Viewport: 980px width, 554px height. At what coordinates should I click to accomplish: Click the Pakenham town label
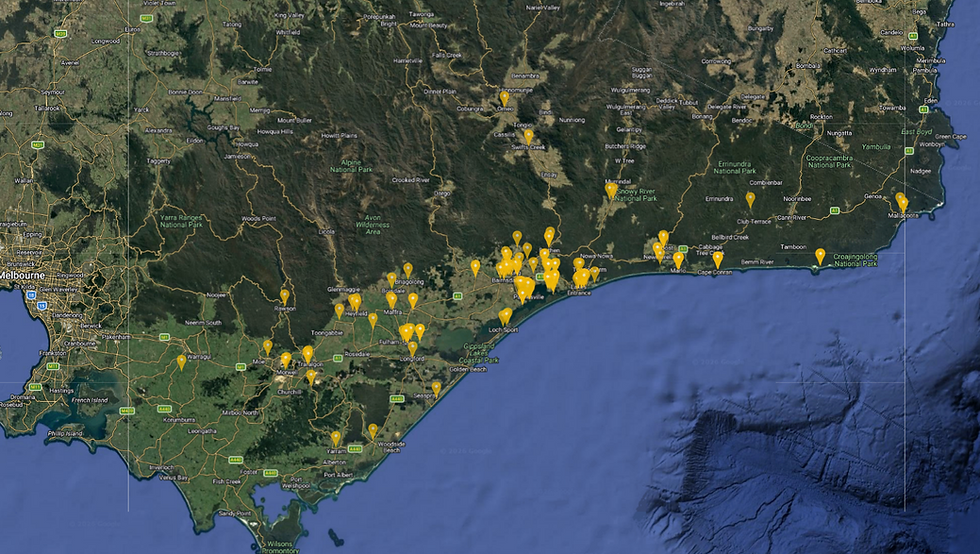114,336
